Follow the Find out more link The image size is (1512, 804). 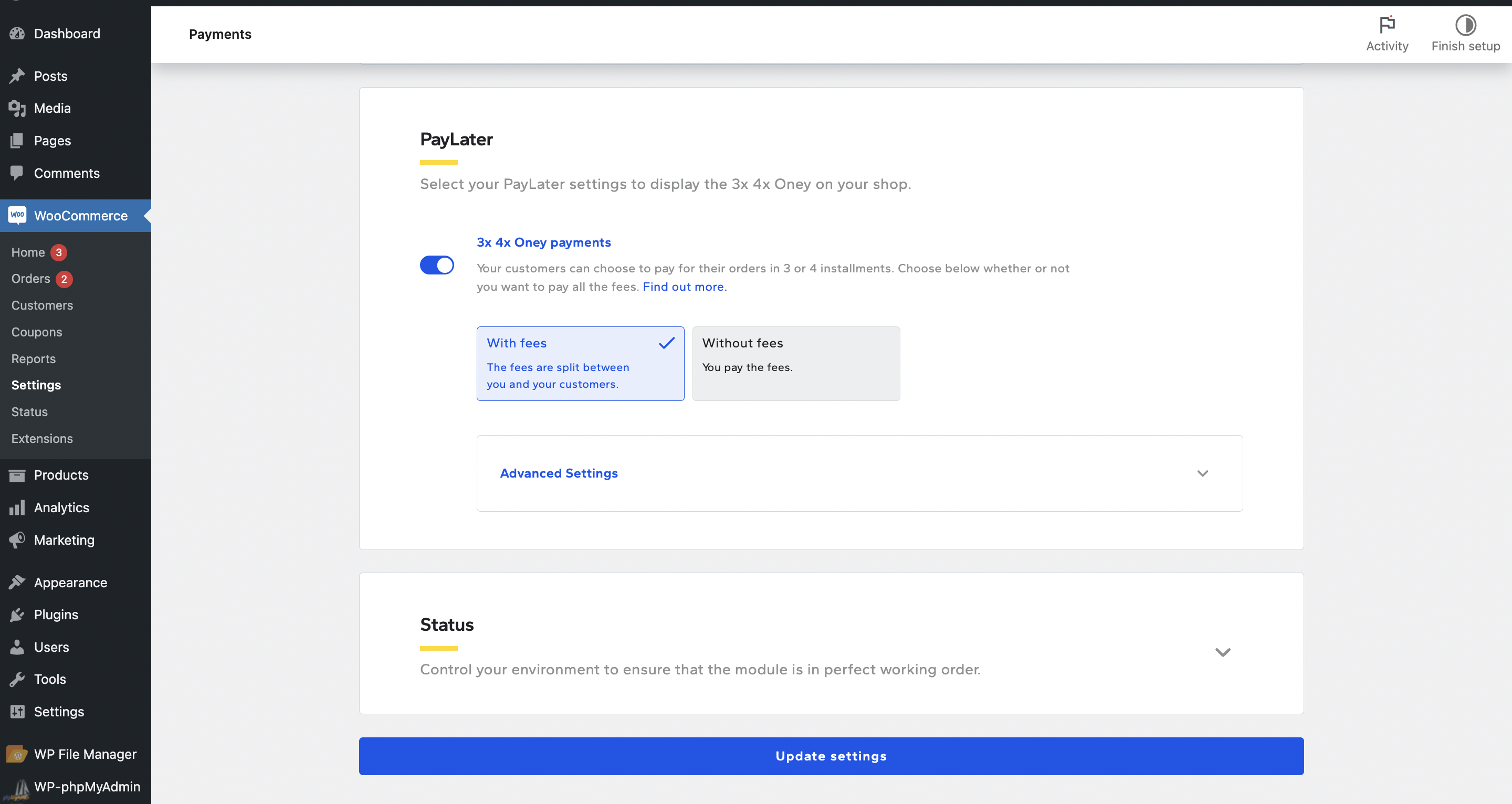click(685, 287)
